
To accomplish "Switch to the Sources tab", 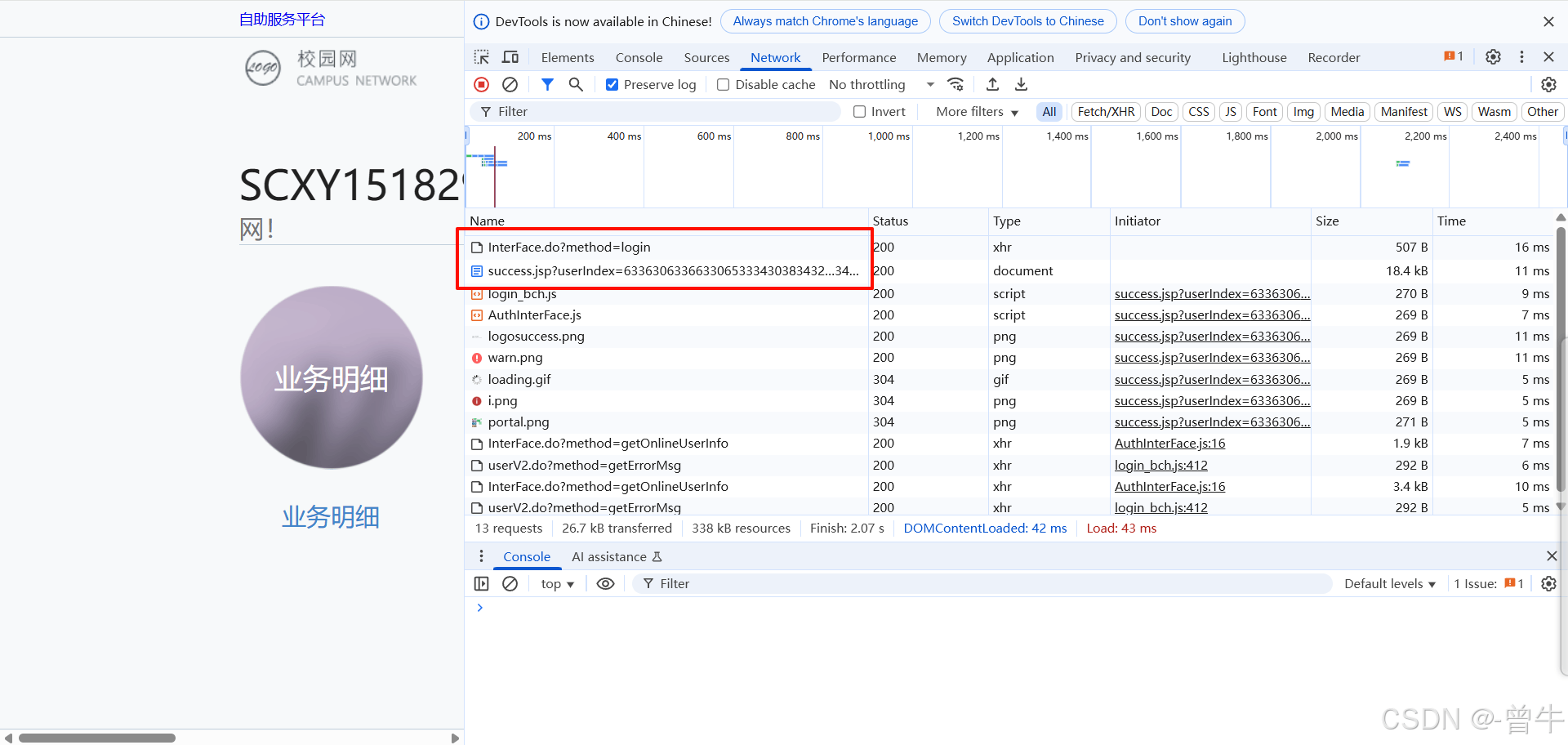I will (x=706, y=57).
